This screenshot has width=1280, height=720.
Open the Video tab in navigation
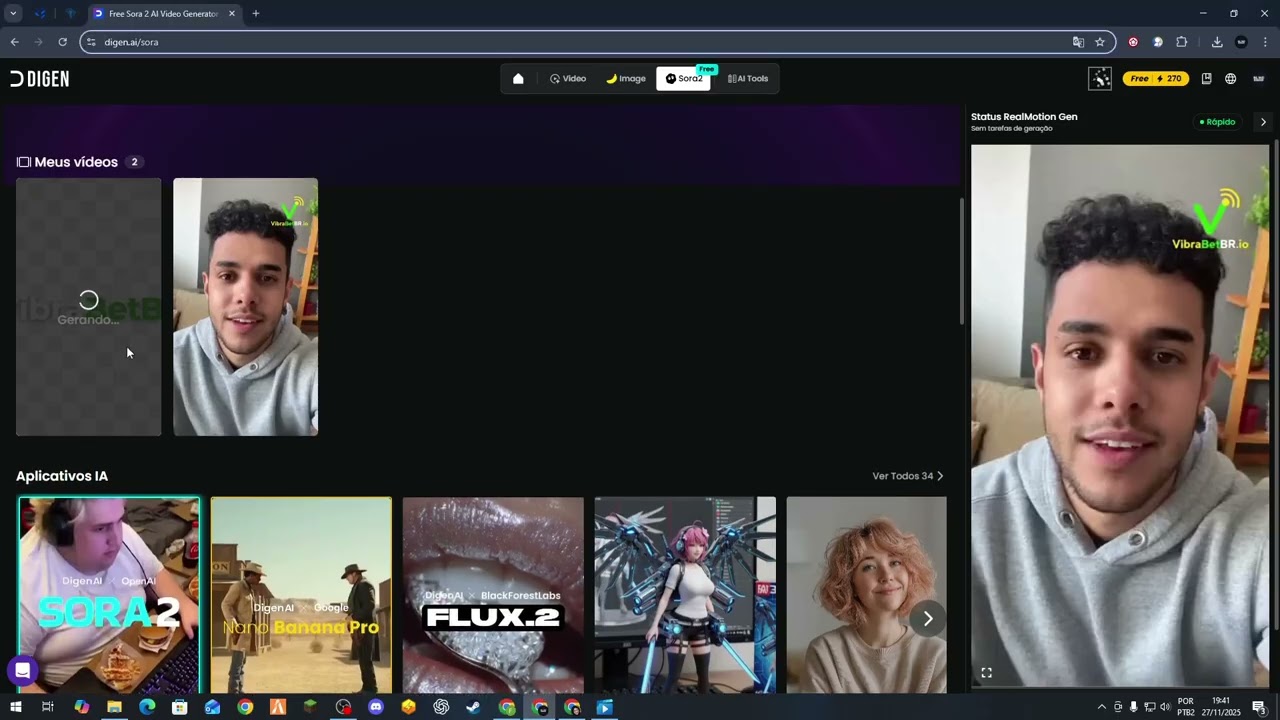click(x=568, y=79)
